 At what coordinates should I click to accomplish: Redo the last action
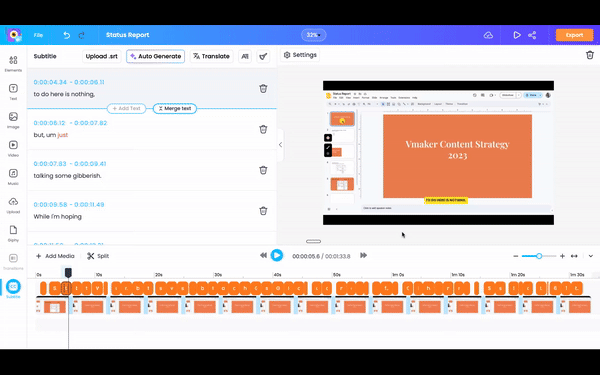coord(81,35)
